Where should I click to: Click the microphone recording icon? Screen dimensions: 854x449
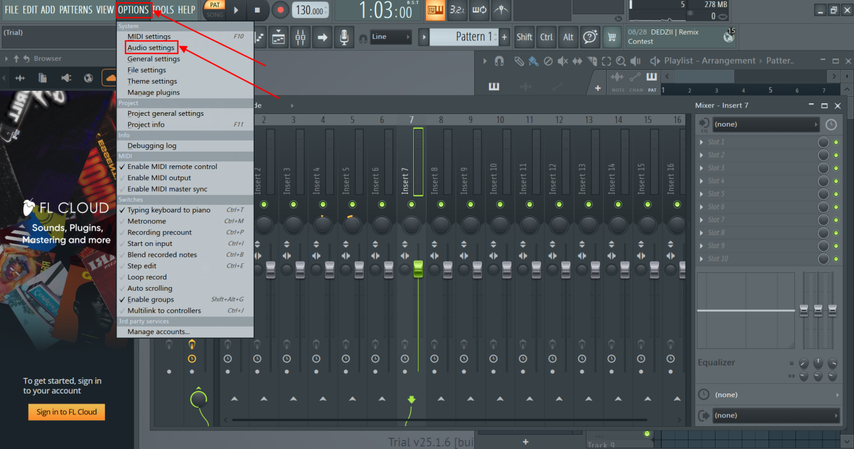pyautogui.click(x=344, y=38)
